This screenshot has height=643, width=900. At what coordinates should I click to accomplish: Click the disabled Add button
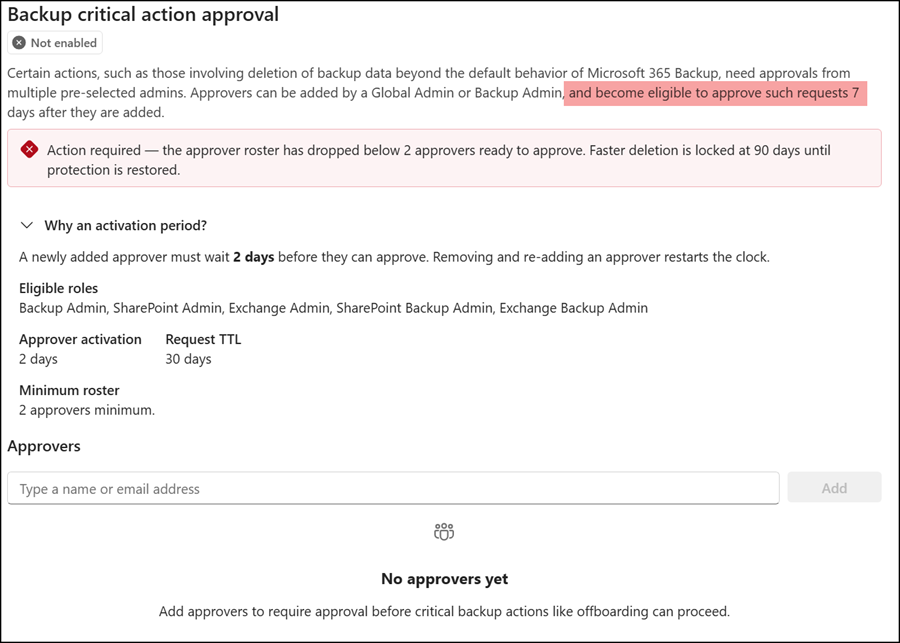click(834, 488)
